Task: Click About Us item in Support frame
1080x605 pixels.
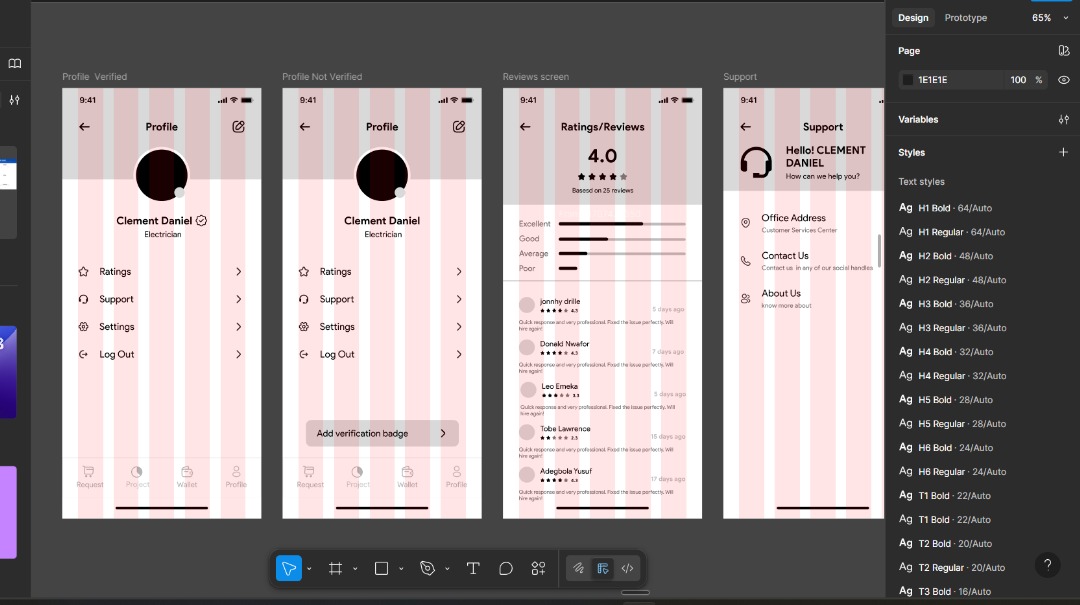Action: 776,298
